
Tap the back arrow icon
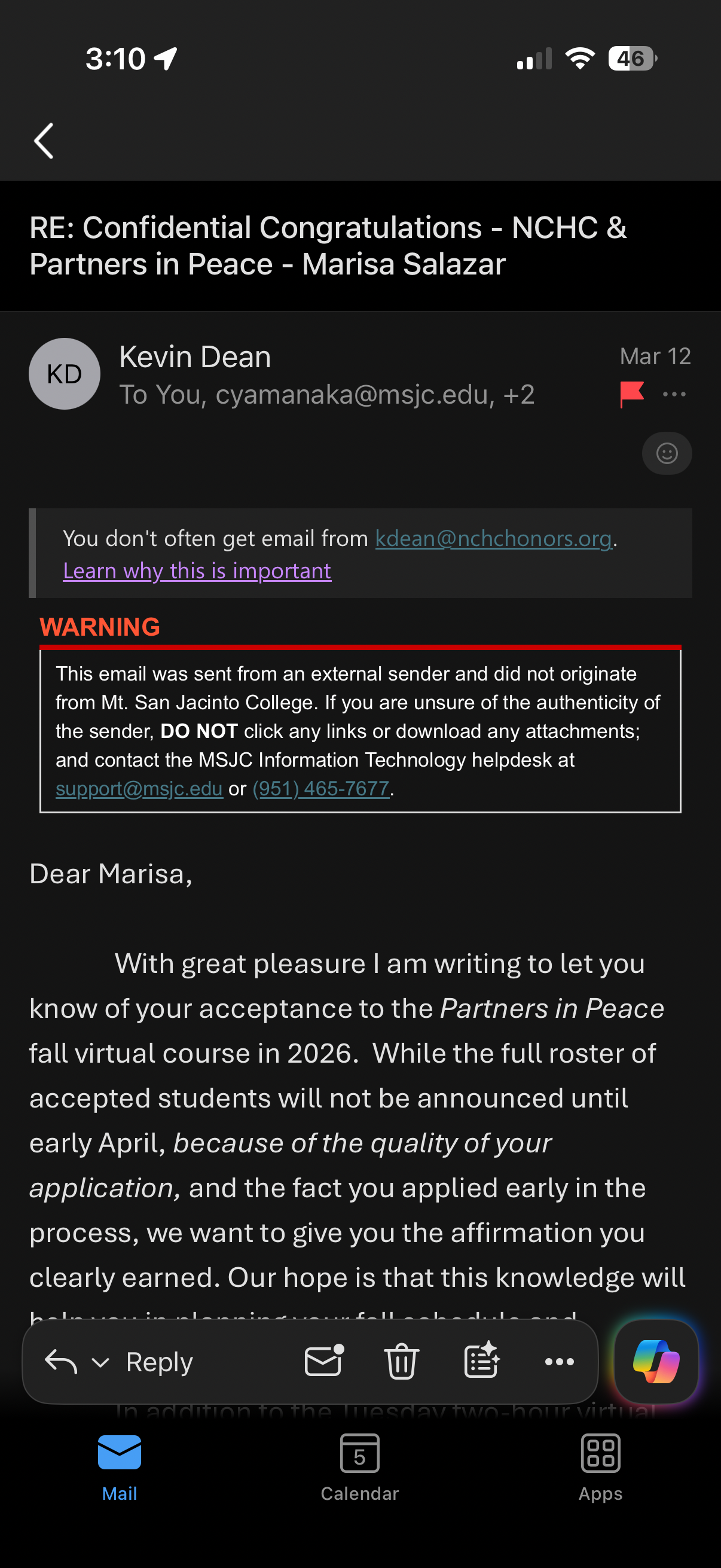44,141
